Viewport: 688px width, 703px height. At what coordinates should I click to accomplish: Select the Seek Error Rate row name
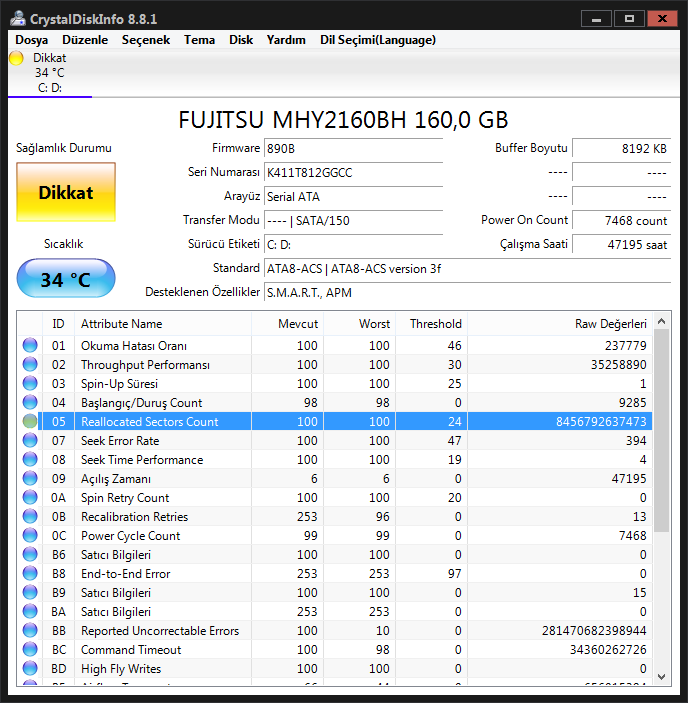tap(120, 441)
